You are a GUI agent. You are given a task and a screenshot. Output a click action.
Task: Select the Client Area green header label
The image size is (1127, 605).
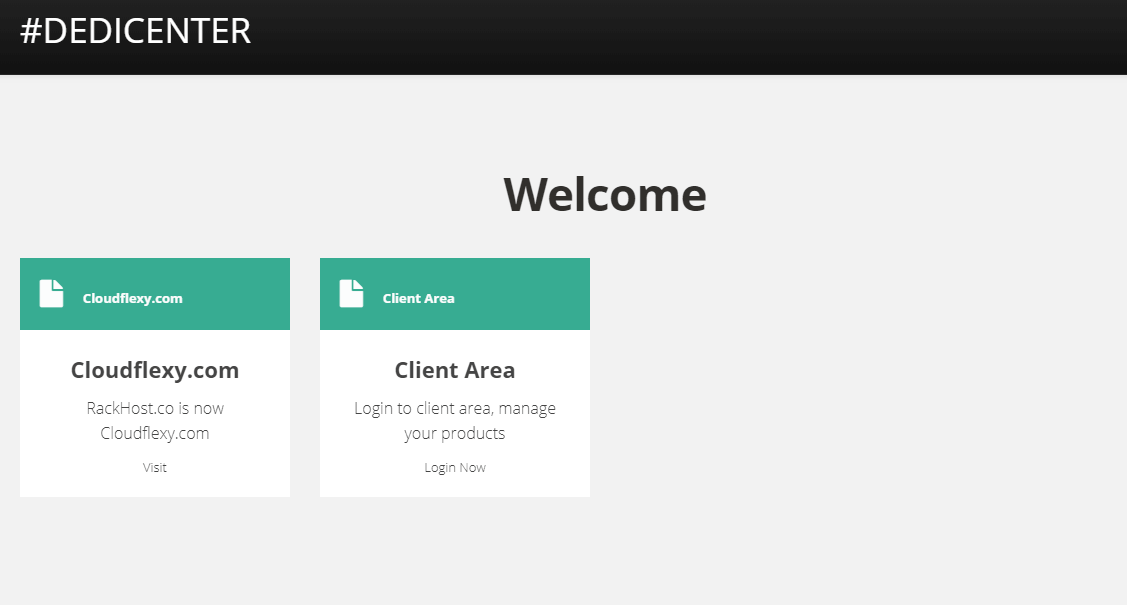point(418,298)
